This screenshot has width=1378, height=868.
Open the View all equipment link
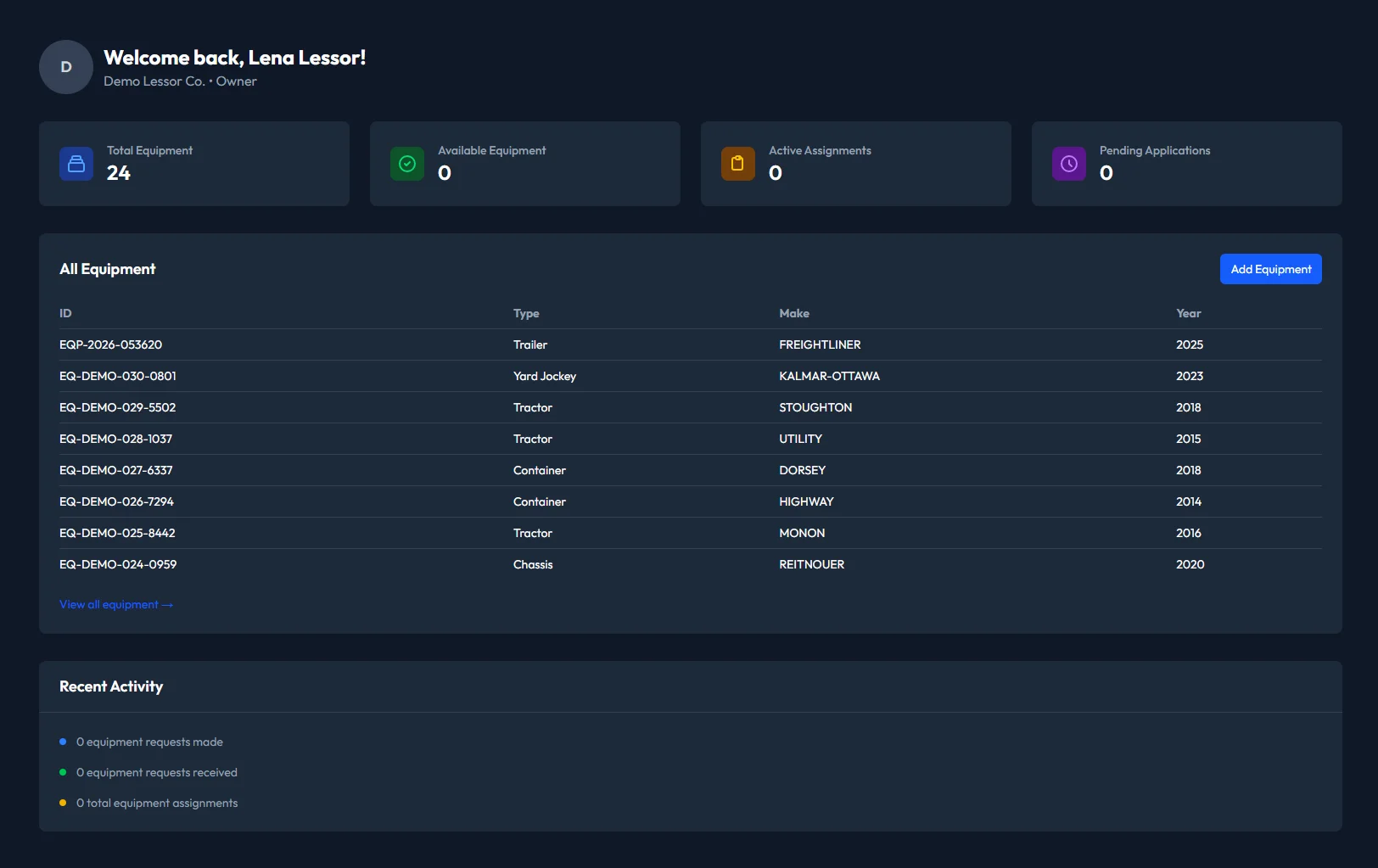point(116,605)
